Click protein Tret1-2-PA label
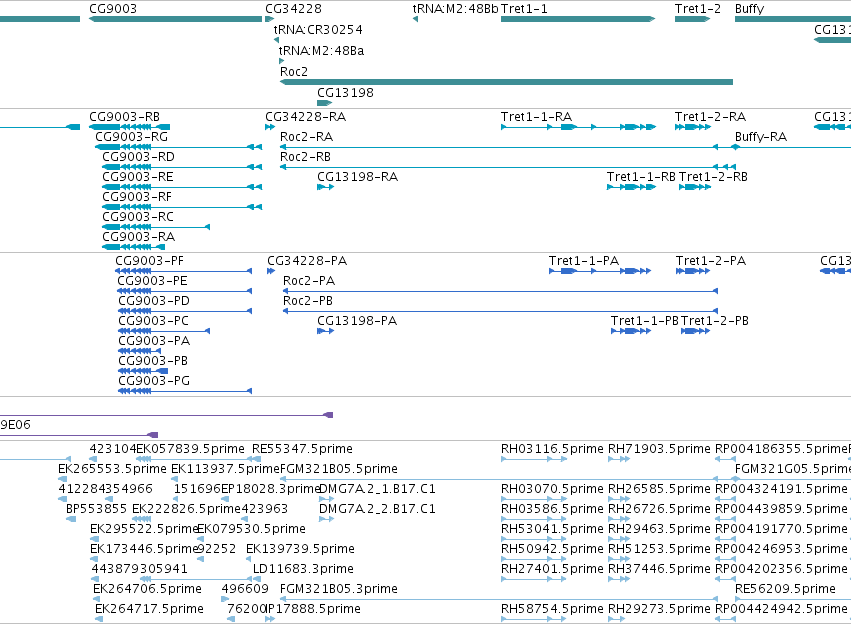 coord(711,261)
